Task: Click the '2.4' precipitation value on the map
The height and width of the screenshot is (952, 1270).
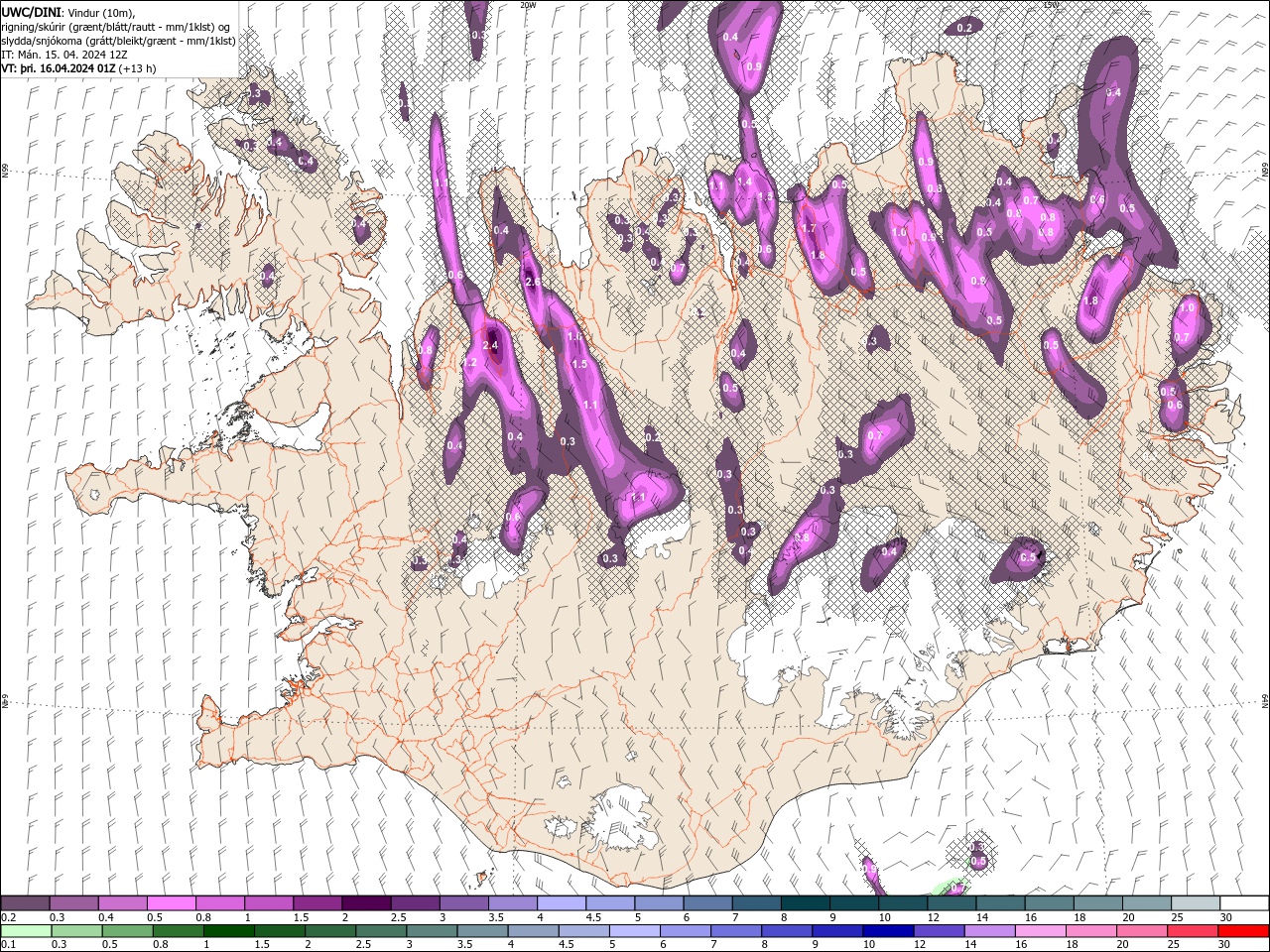Action: (490, 345)
